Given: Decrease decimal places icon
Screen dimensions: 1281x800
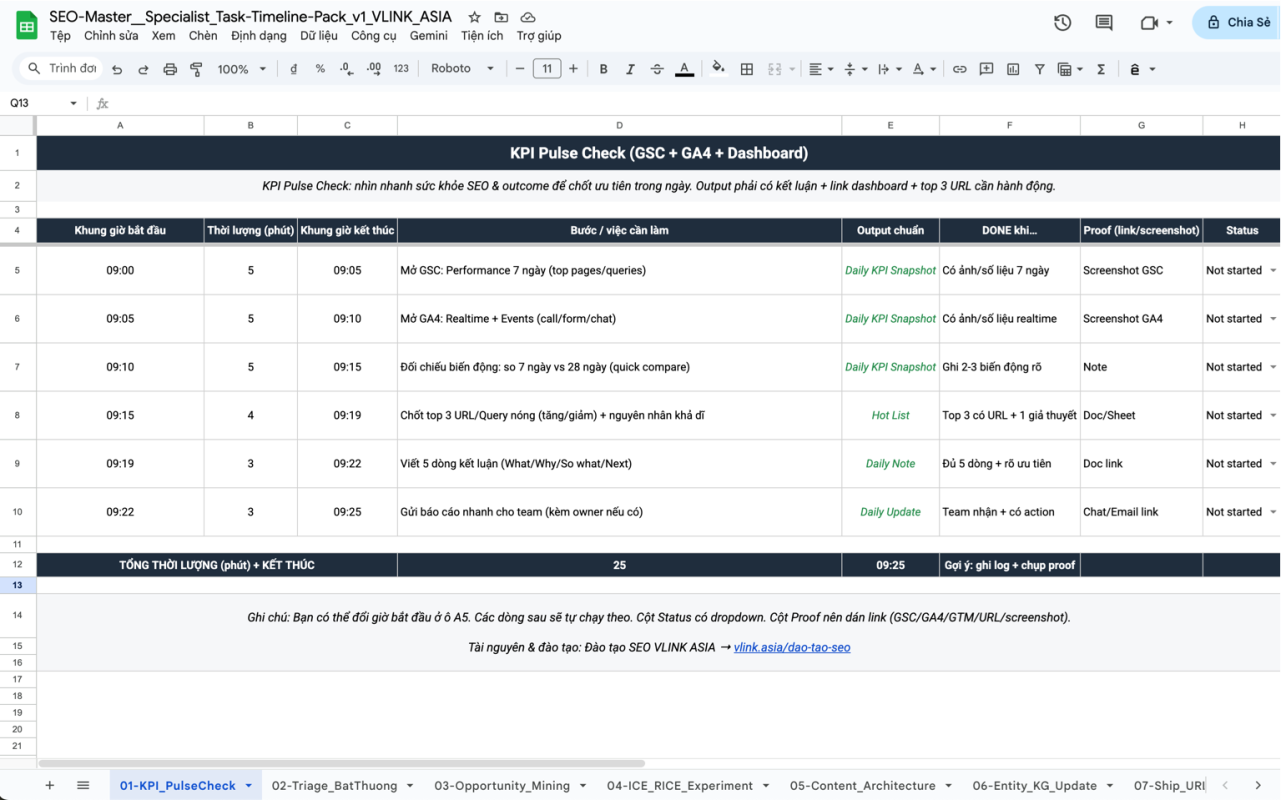Looking at the screenshot, I should pos(346,69).
